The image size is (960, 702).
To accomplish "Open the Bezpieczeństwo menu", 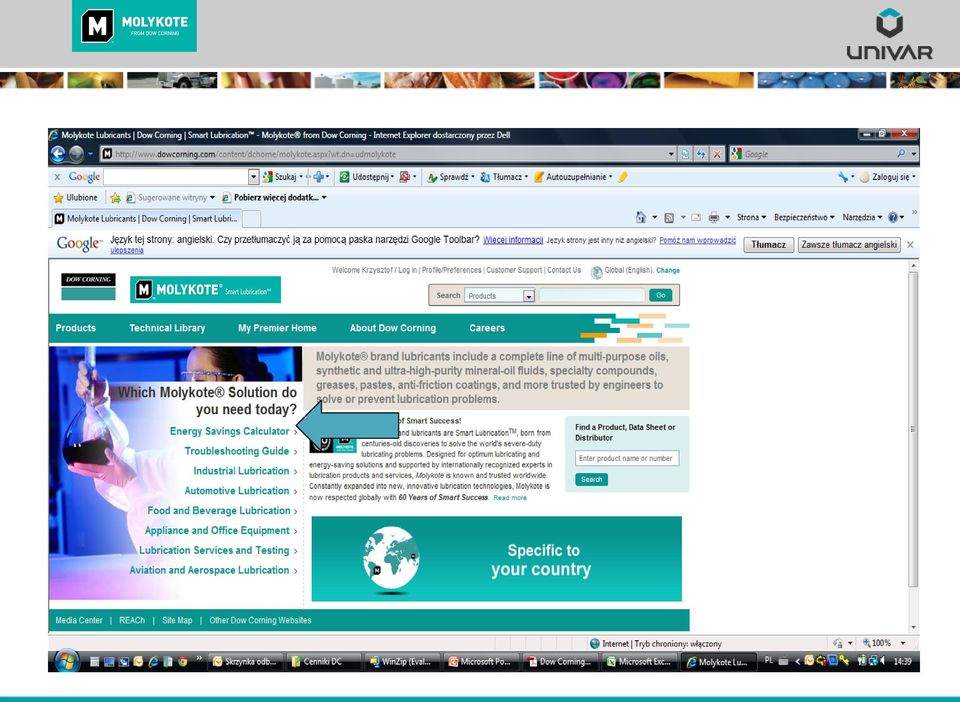I will click(x=804, y=217).
